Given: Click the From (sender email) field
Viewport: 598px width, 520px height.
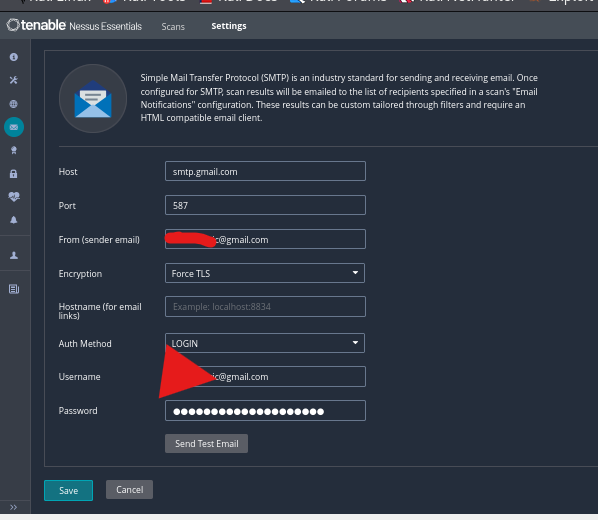Looking at the screenshot, I should click(265, 239).
